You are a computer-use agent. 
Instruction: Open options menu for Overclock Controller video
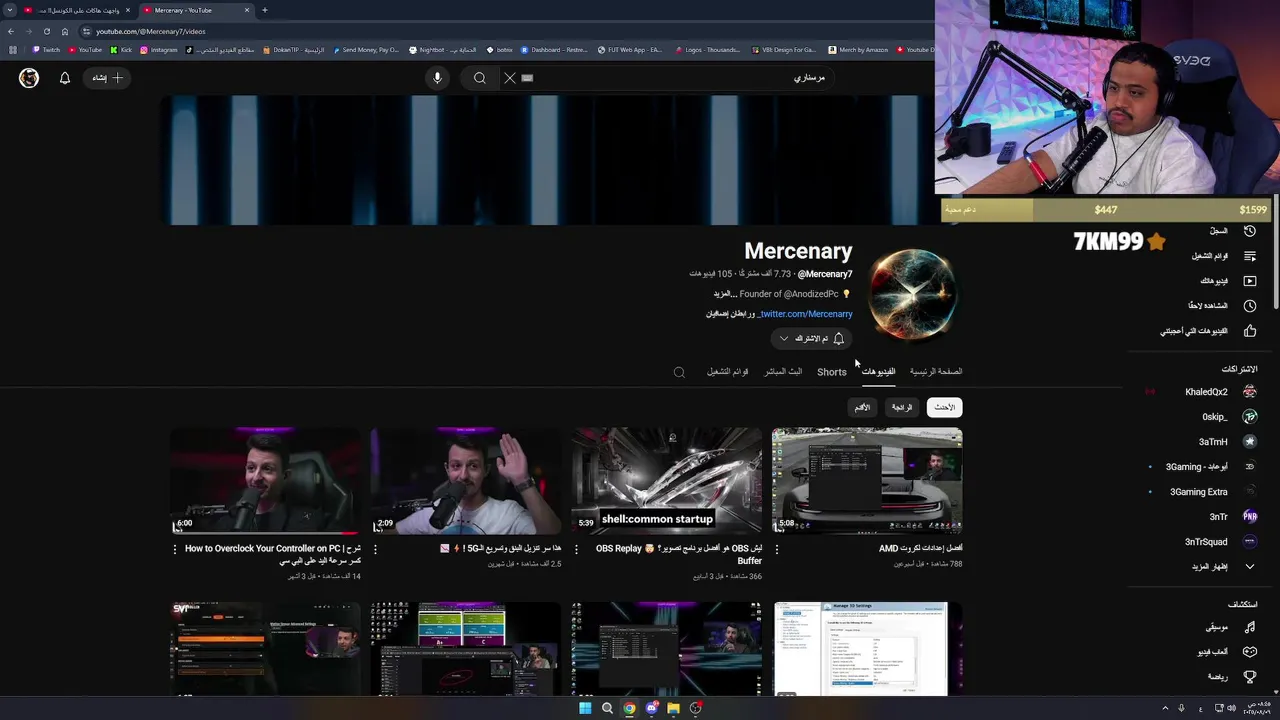175,549
